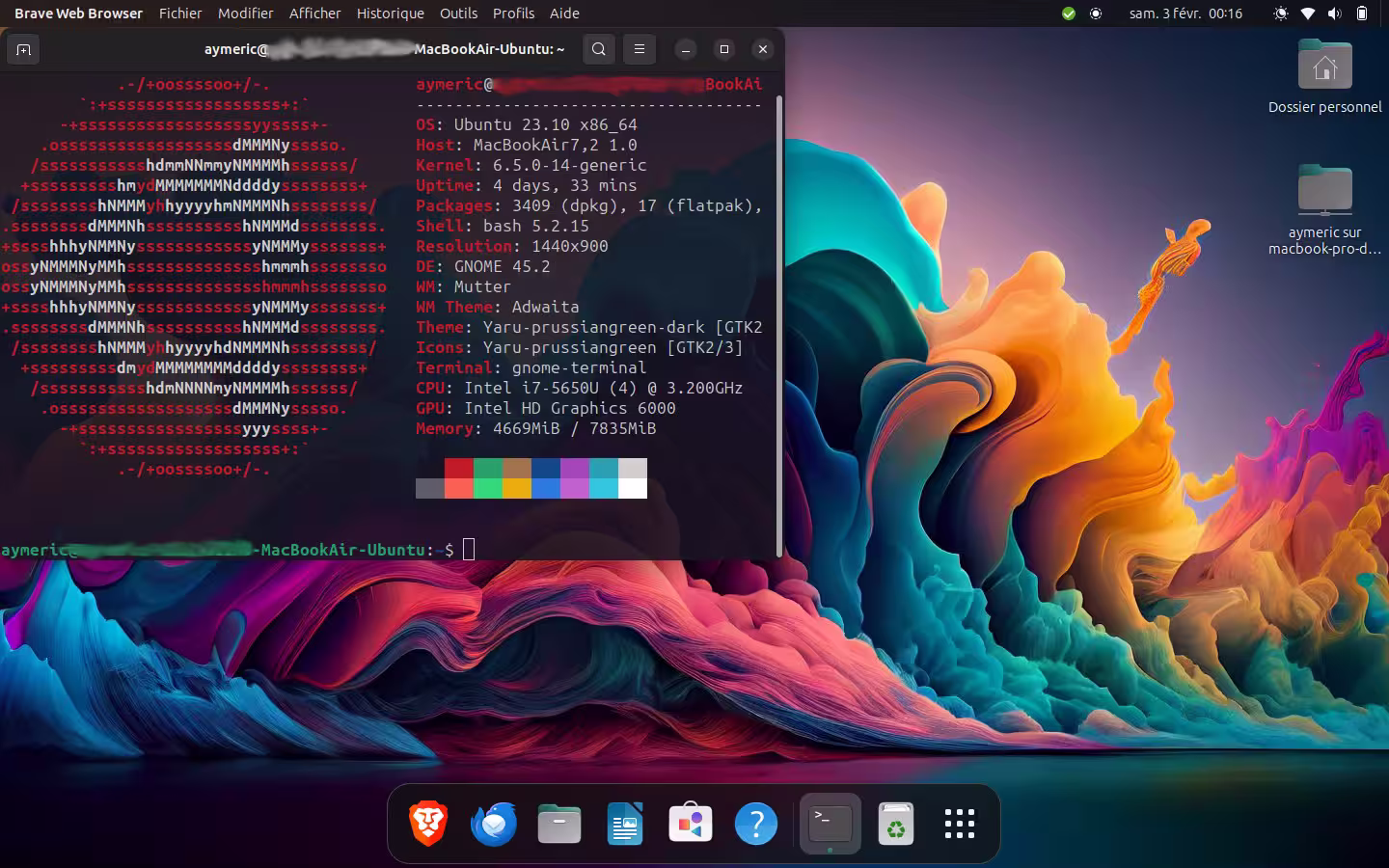1389x868 pixels.
Task: Click the 'Kernel: 6.5.0-14-generic' line
Action: tap(531, 165)
